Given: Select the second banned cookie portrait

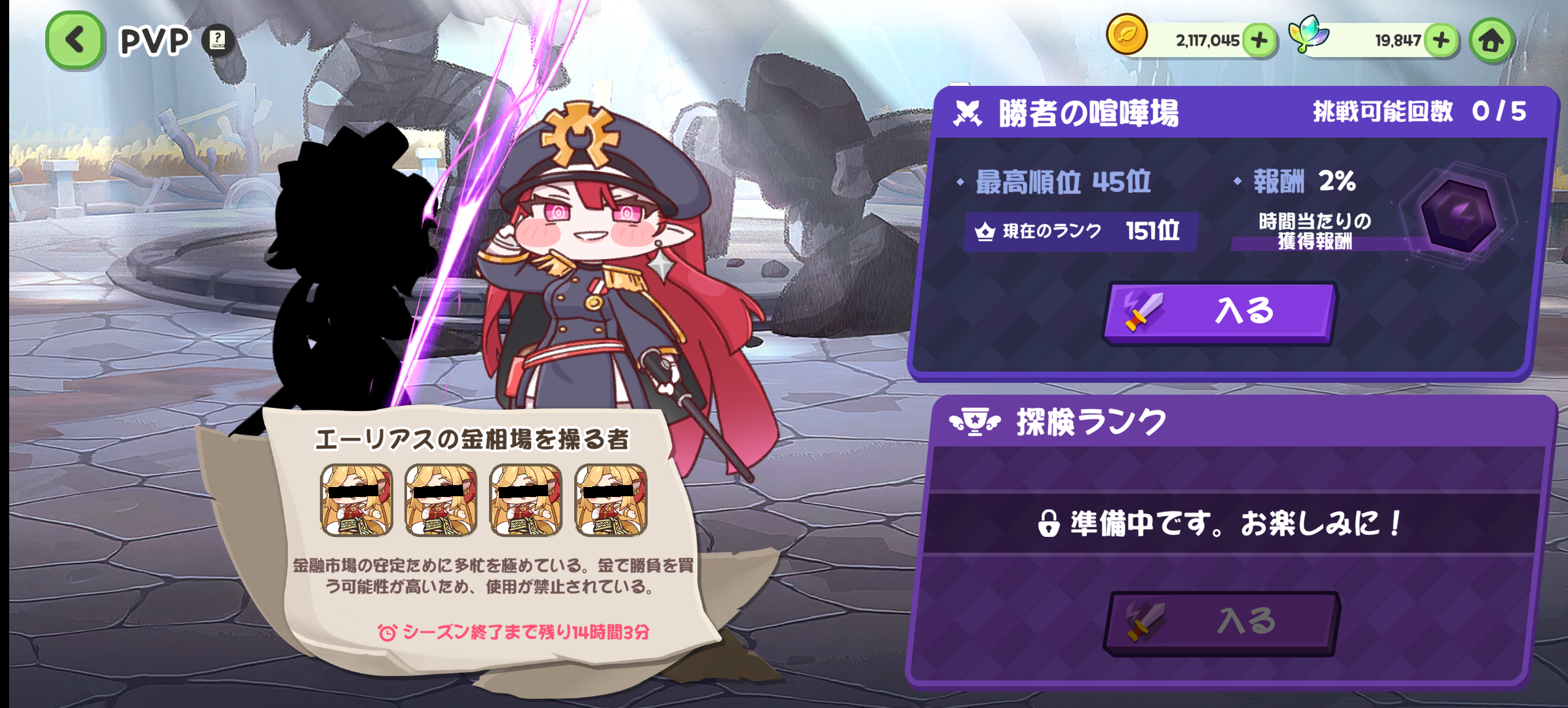Looking at the screenshot, I should (x=441, y=500).
